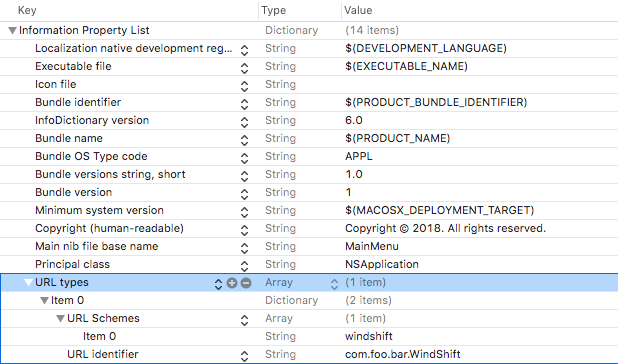
Task: Collapse Item 0 dictionary disclosure triangle
Action: (45, 301)
